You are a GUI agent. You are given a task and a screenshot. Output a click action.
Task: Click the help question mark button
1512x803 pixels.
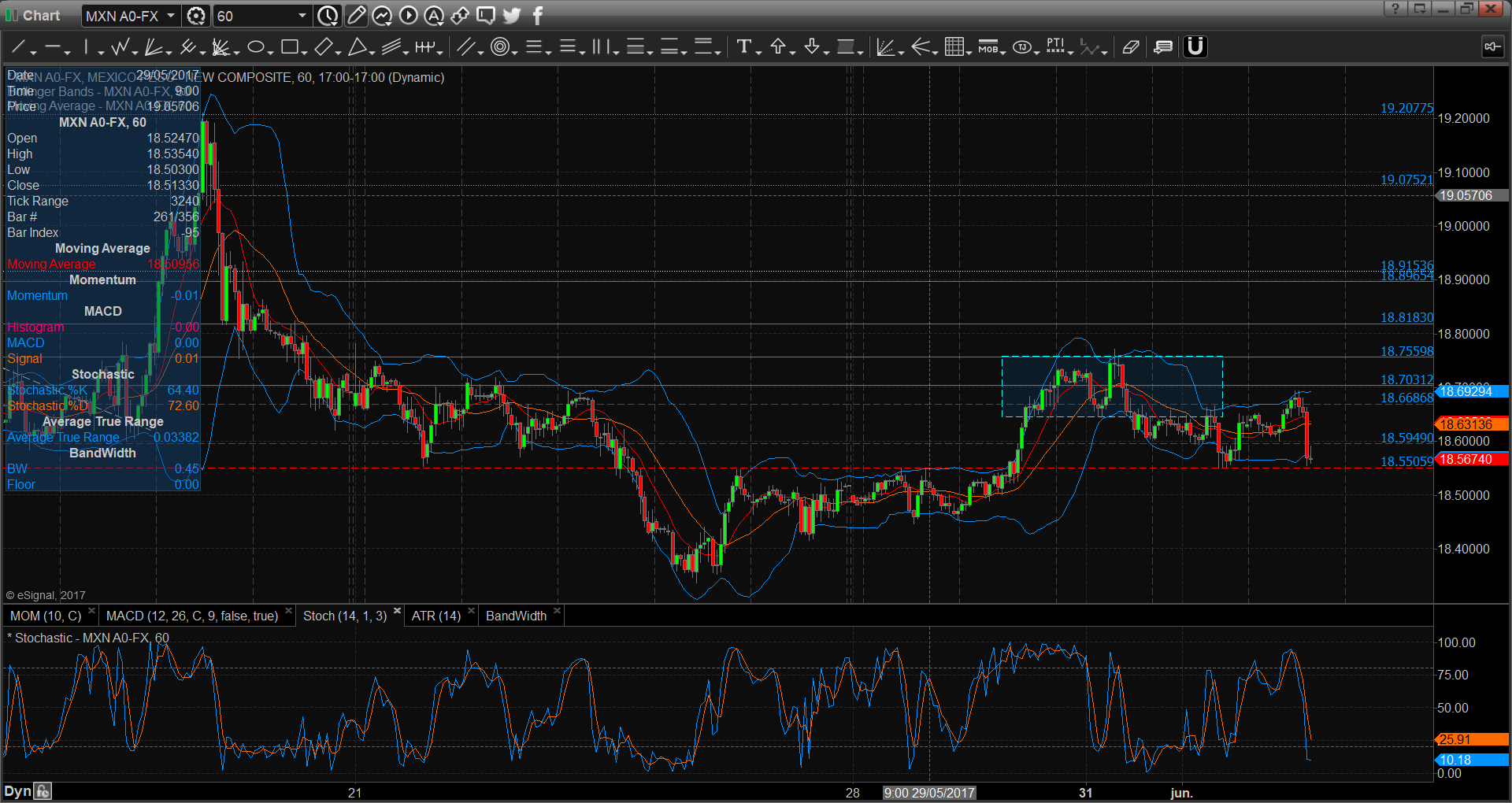point(1395,9)
